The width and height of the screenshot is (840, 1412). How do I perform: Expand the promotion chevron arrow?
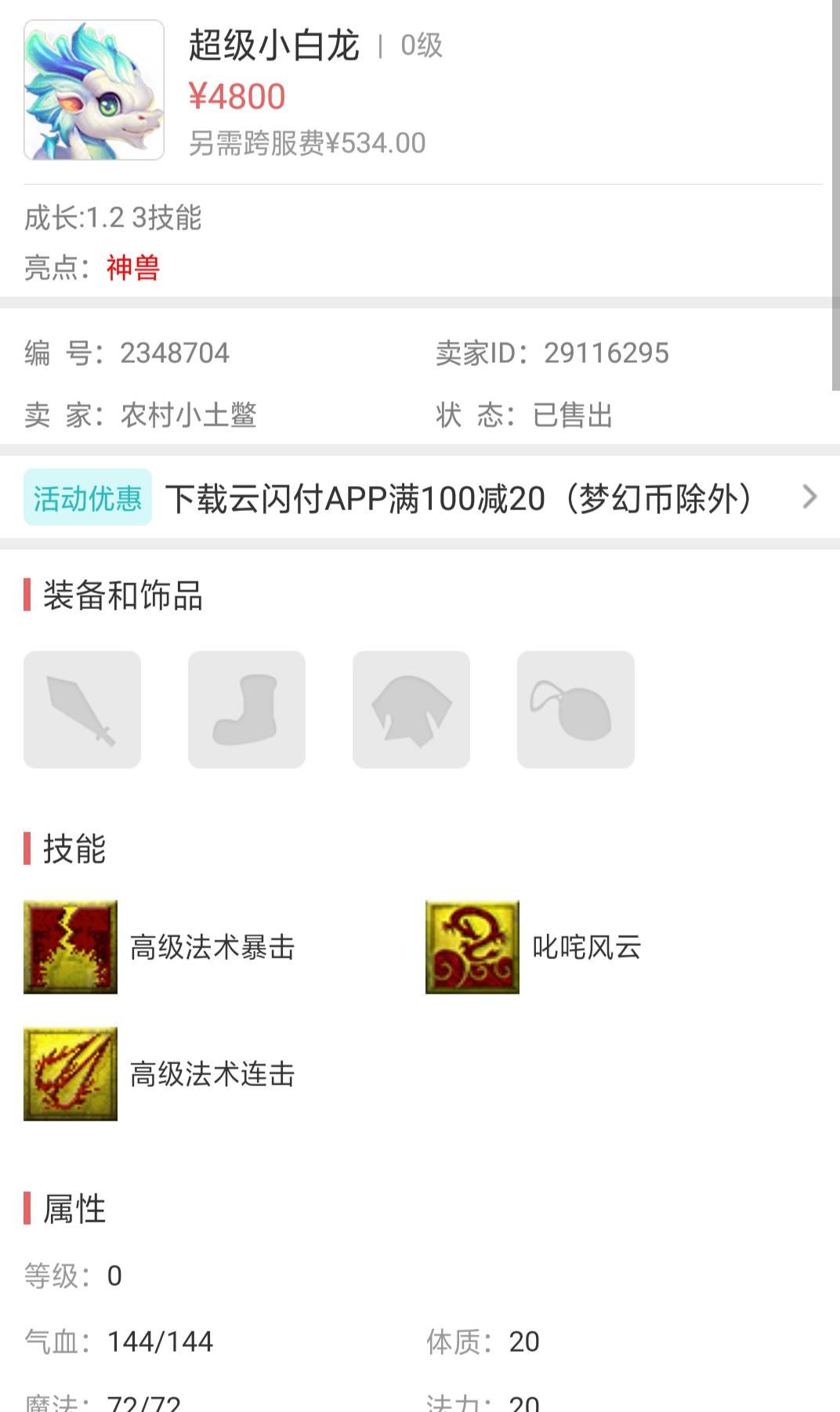[x=810, y=496]
